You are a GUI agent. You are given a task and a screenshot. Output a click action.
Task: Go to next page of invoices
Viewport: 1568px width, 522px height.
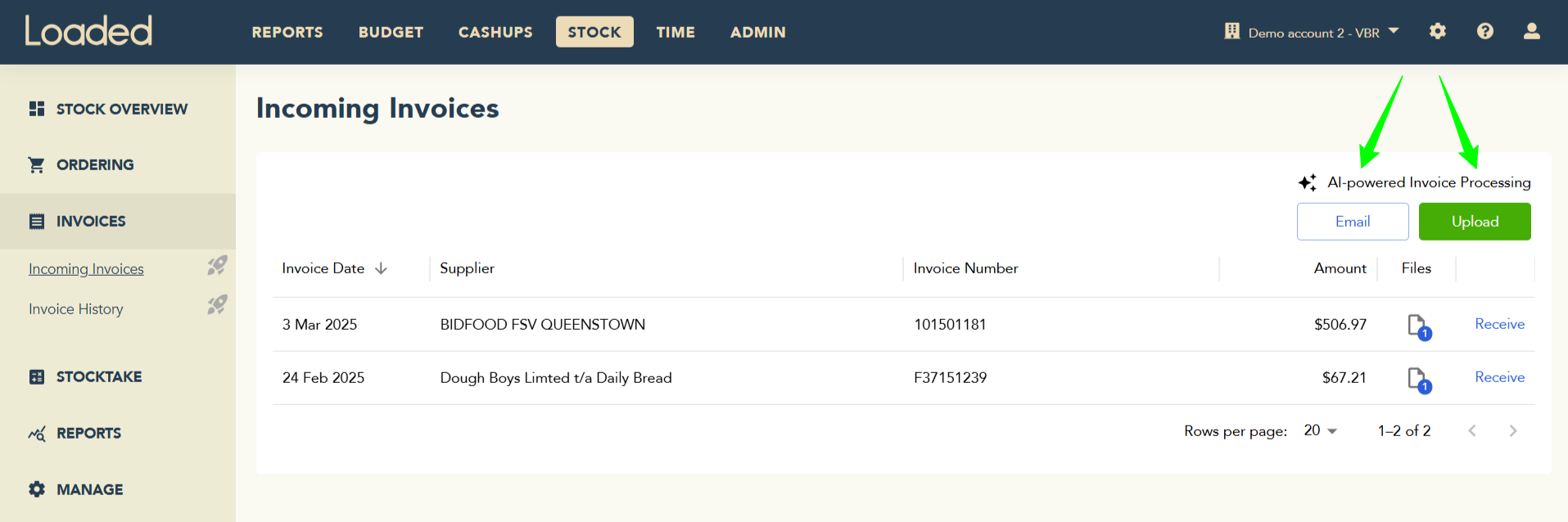click(1512, 430)
